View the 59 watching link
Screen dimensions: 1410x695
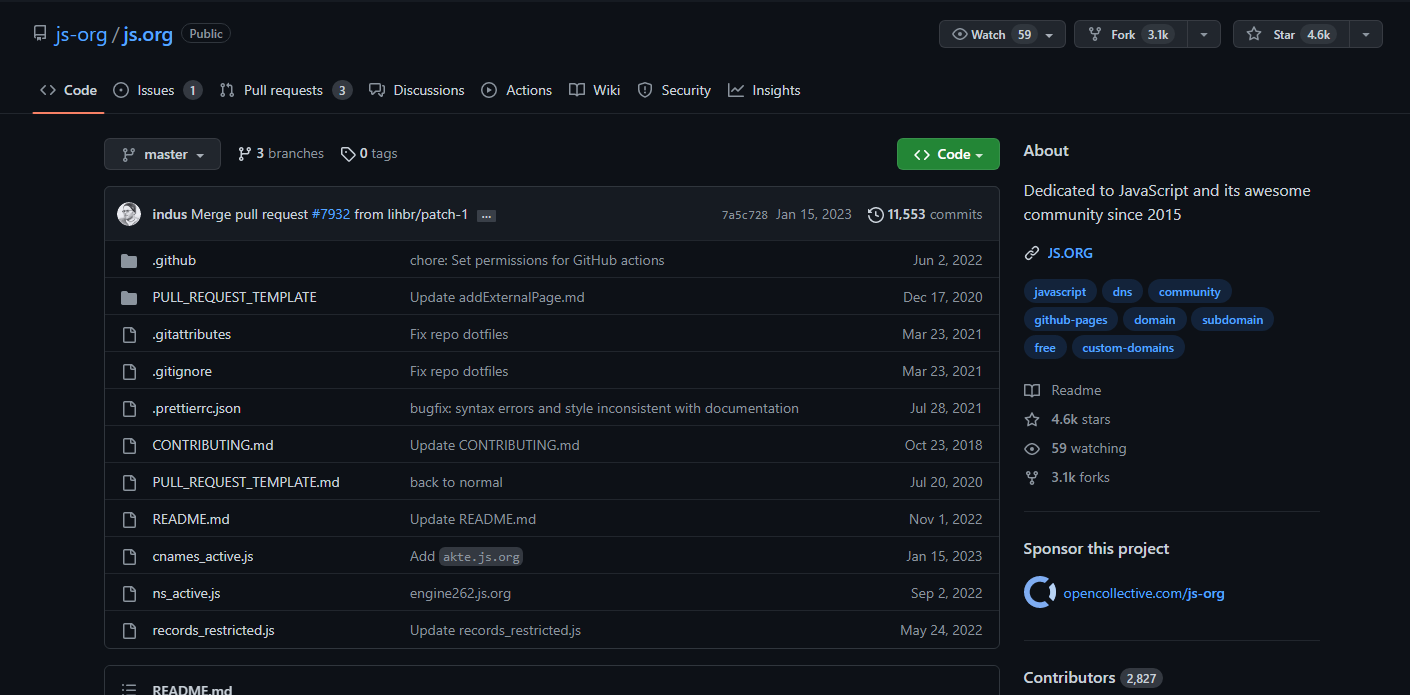coord(1076,448)
